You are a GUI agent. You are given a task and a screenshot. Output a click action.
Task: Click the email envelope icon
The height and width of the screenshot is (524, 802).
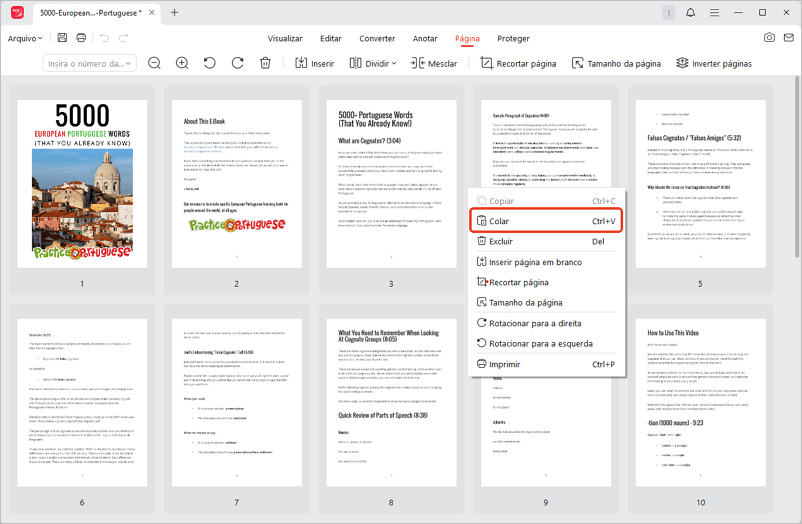[789, 37]
